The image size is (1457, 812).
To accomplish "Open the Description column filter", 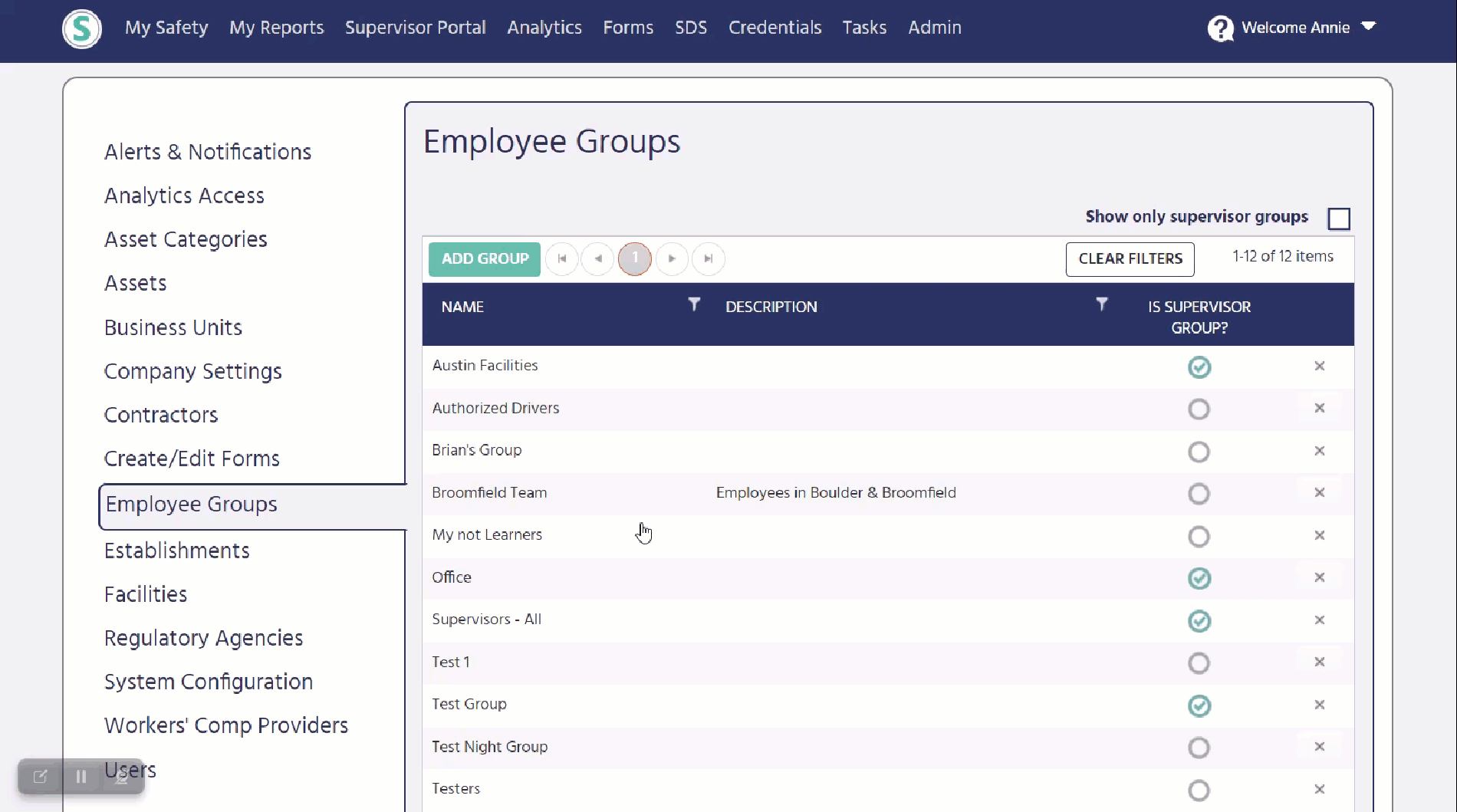I will point(1102,304).
